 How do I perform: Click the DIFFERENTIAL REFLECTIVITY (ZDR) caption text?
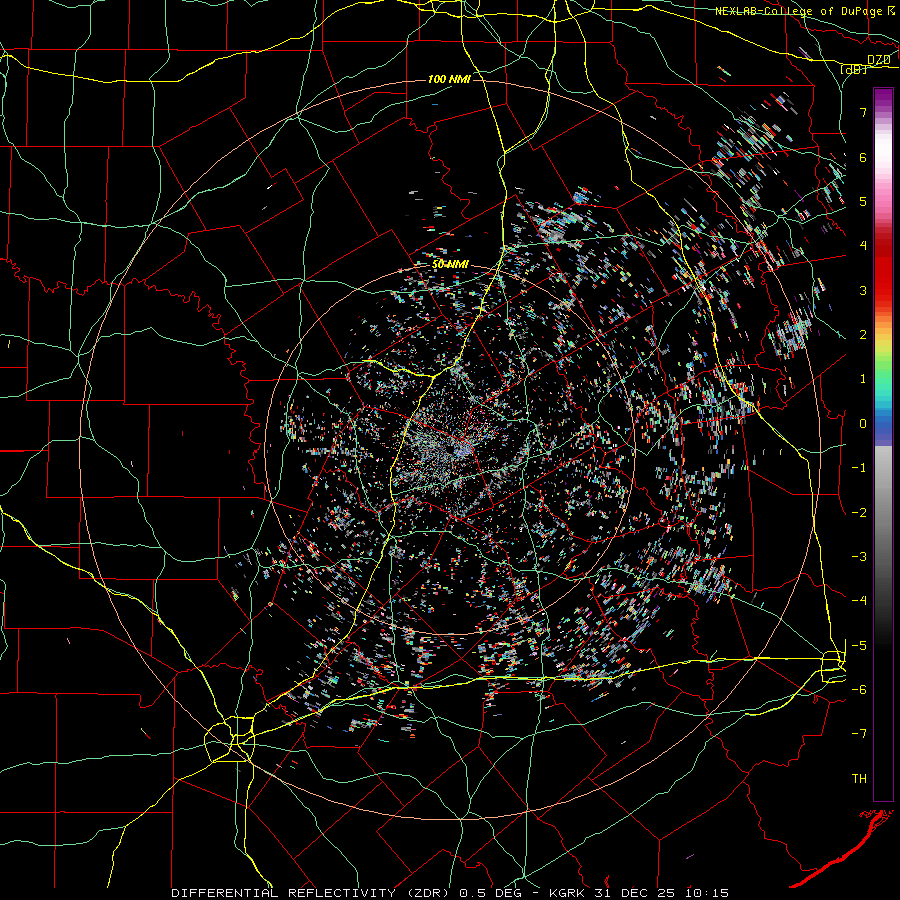[313, 893]
